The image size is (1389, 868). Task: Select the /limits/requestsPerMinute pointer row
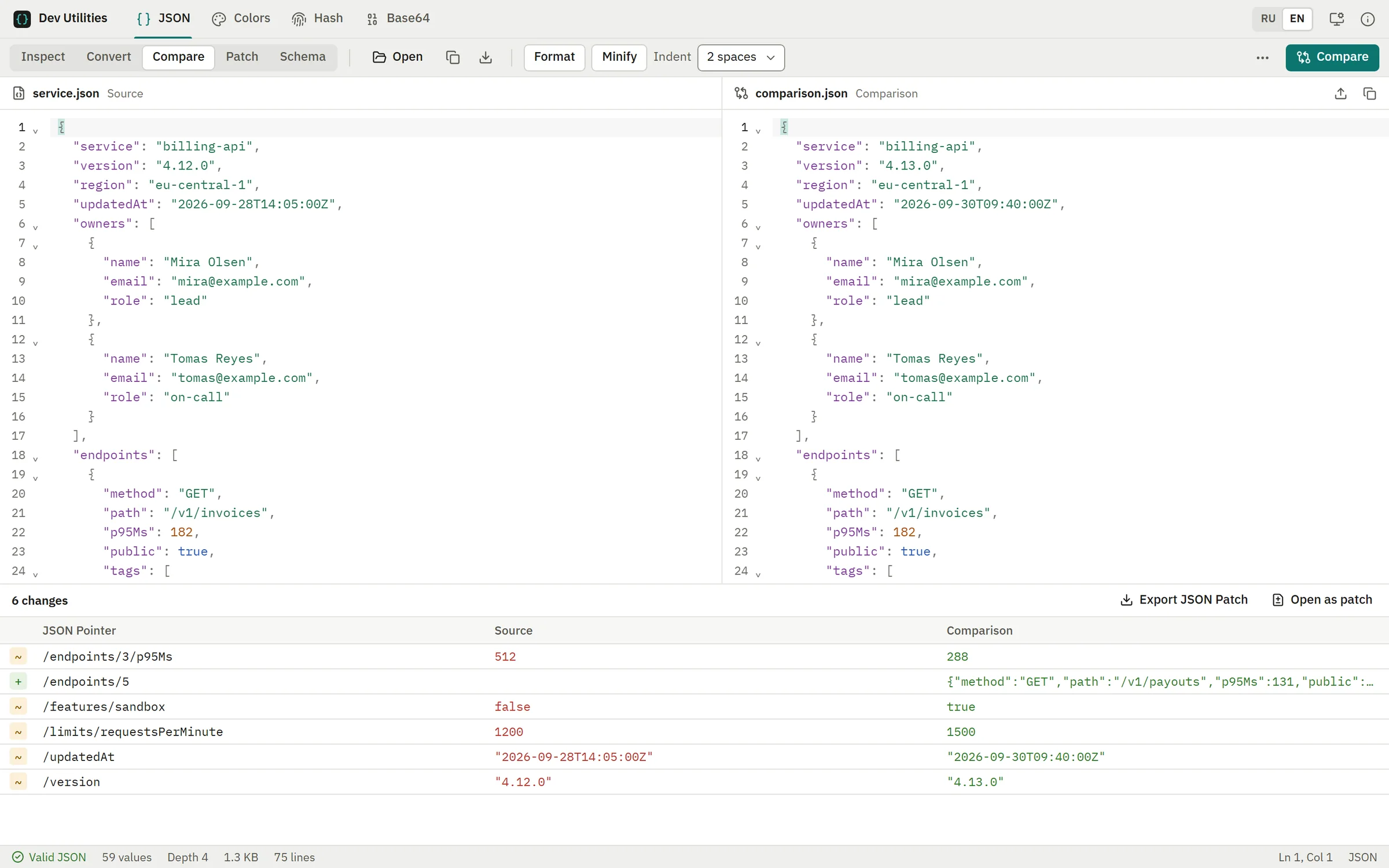click(x=694, y=732)
